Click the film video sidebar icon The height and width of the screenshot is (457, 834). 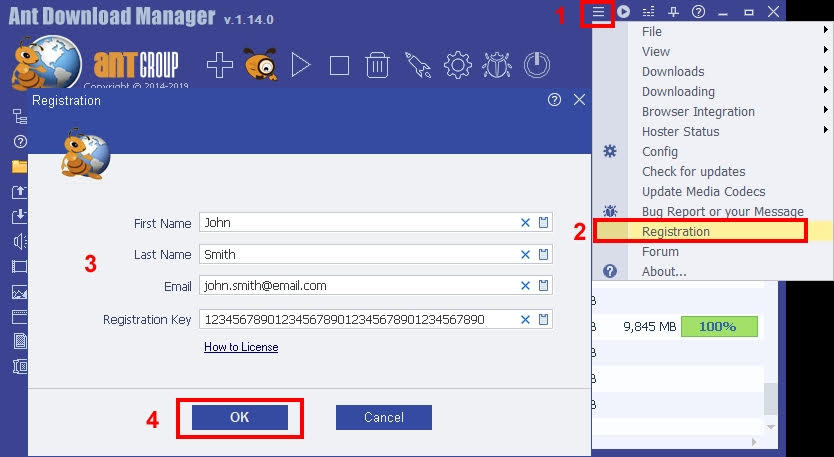click(x=20, y=267)
